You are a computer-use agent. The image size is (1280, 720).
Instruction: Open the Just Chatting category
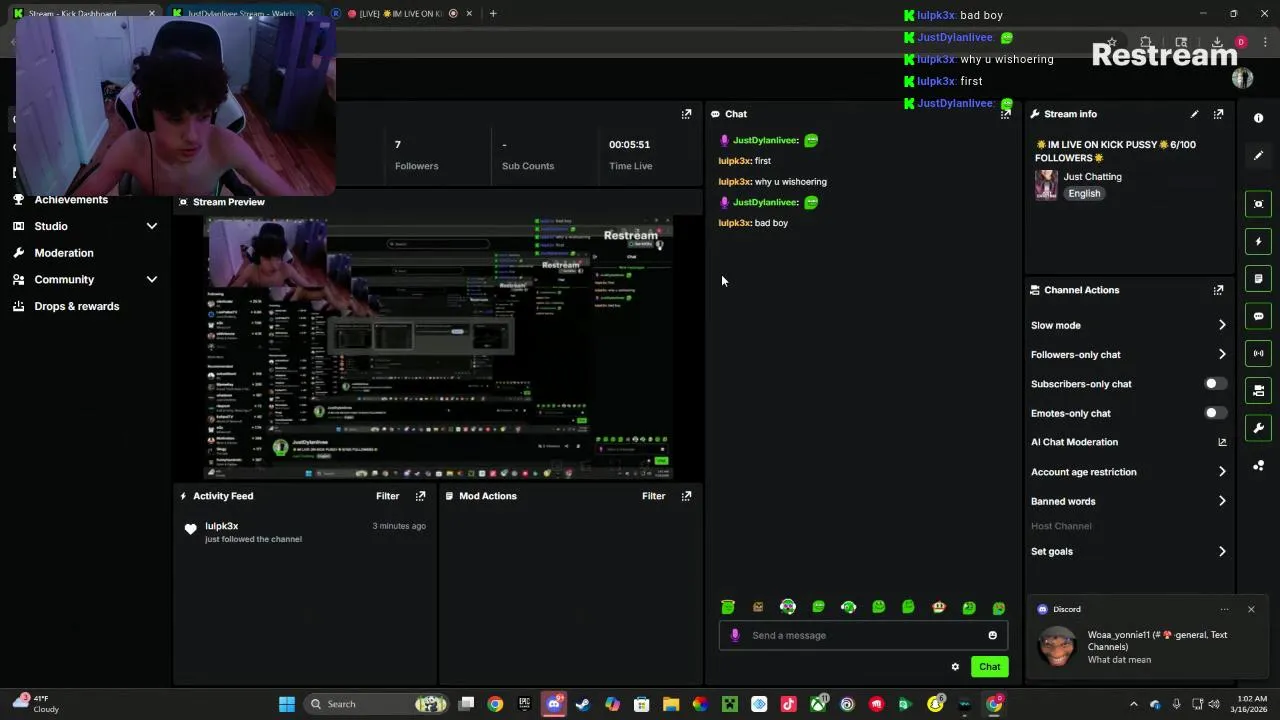coord(1092,177)
